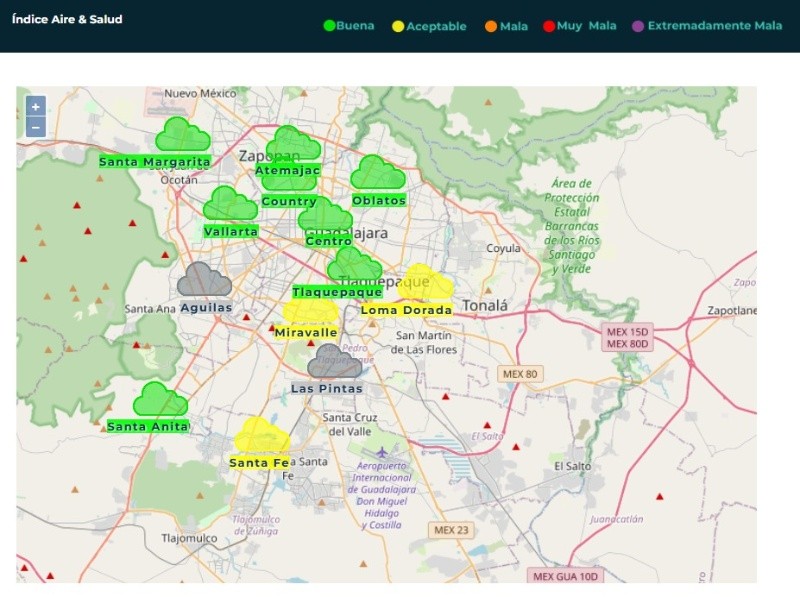Click the Santa Margarita green cloud icon
This screenshot has width=800, height=597.
[x=182, y=135]
